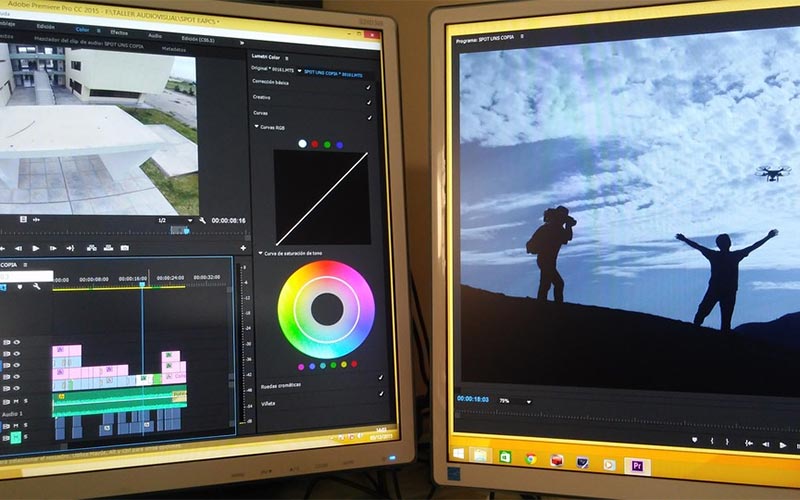Click the timeline playhead marker
Viewport: 800px width, 500px height.
(142, 284)
